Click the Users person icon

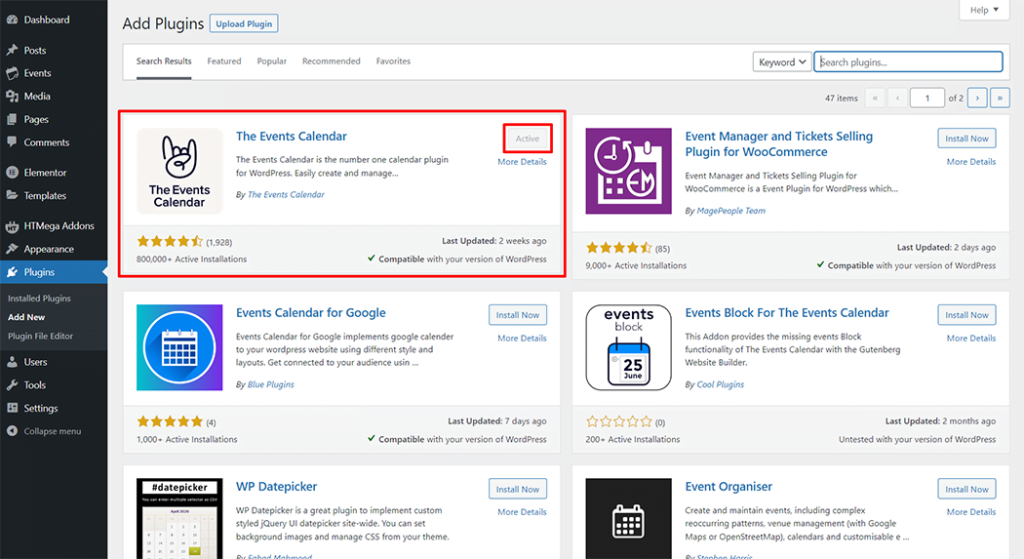tap(12, 362)
